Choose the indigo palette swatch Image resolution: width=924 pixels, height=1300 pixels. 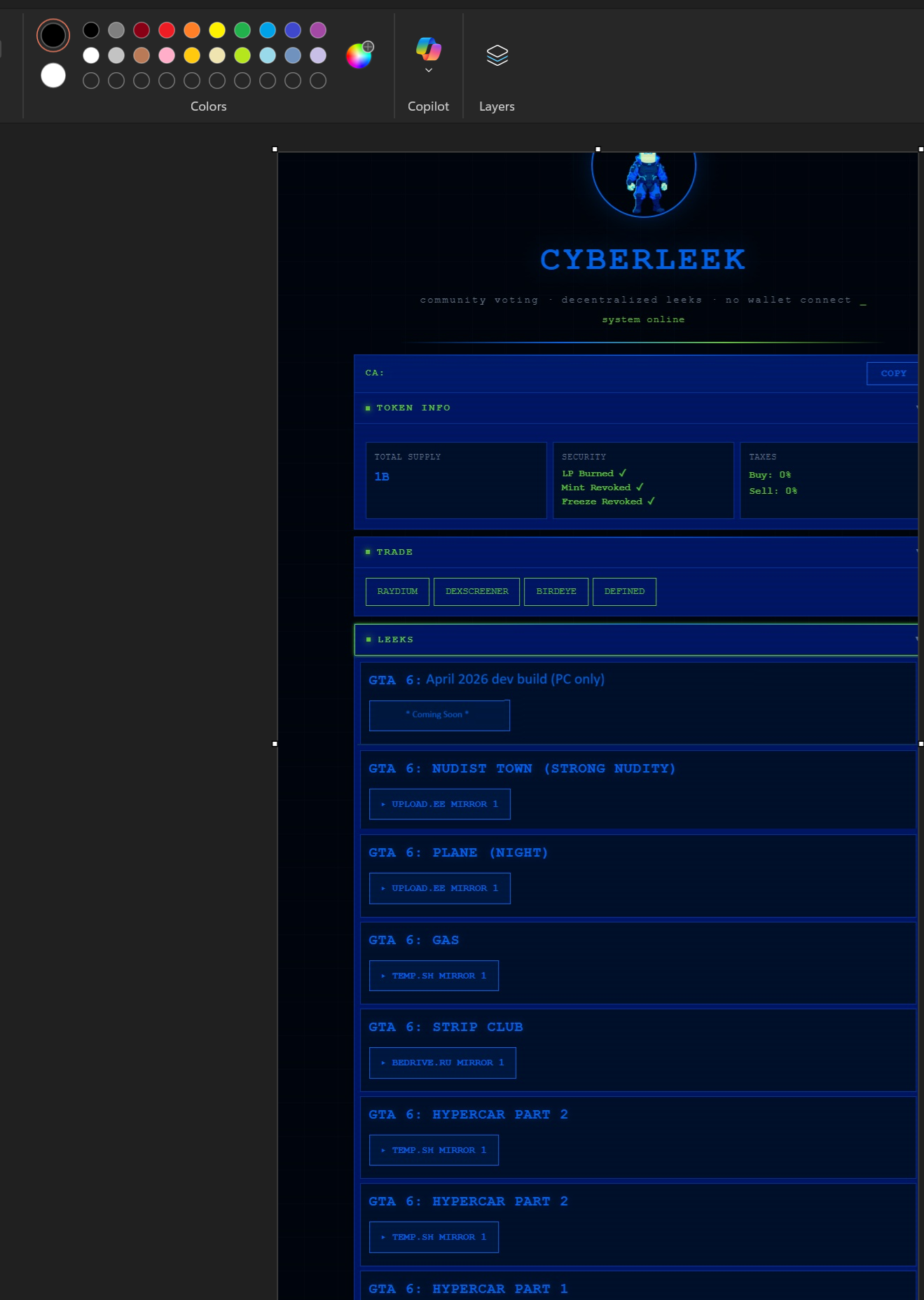pos(293,30)
